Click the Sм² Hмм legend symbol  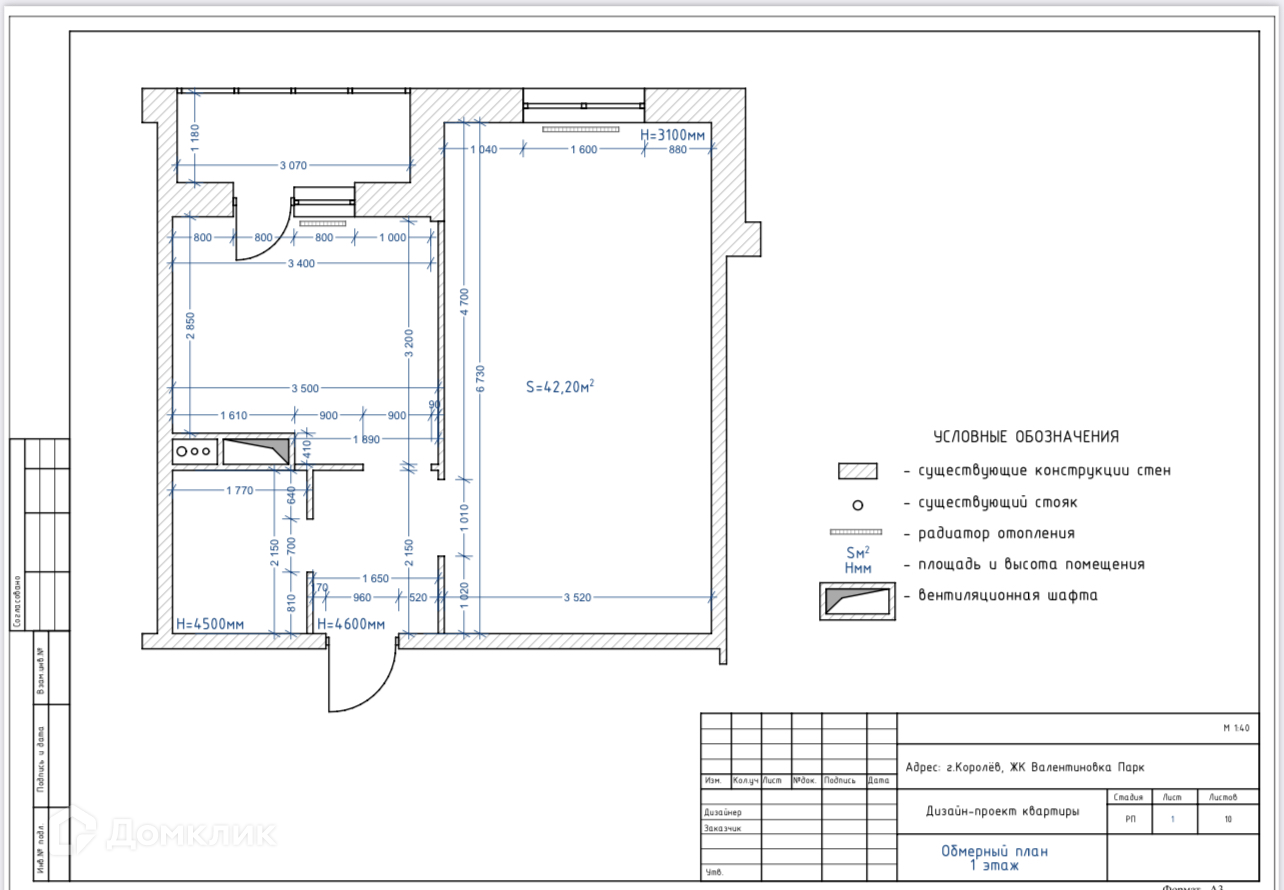[x=857, y=560]
